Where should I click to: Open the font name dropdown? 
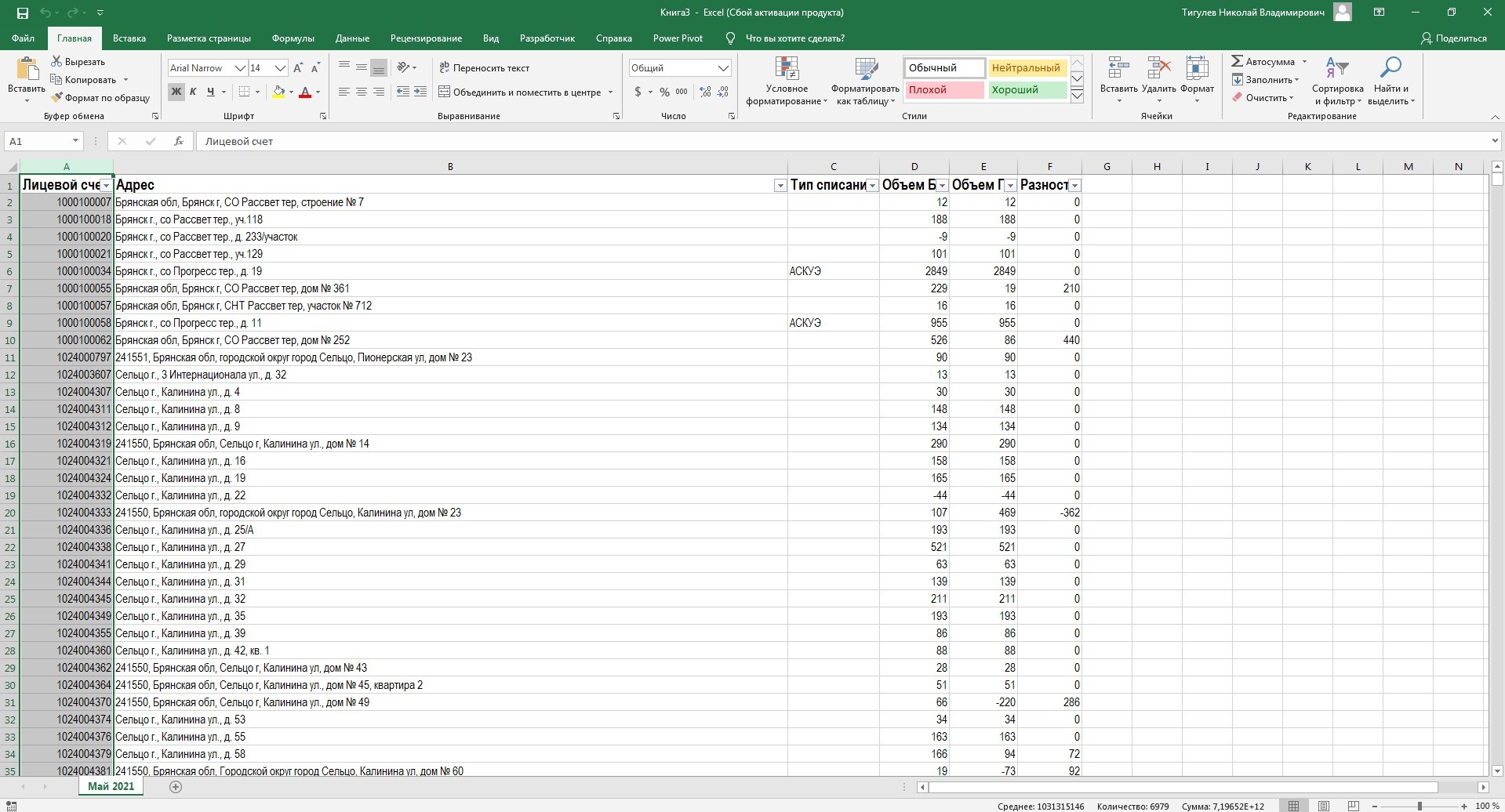(240, 68)
